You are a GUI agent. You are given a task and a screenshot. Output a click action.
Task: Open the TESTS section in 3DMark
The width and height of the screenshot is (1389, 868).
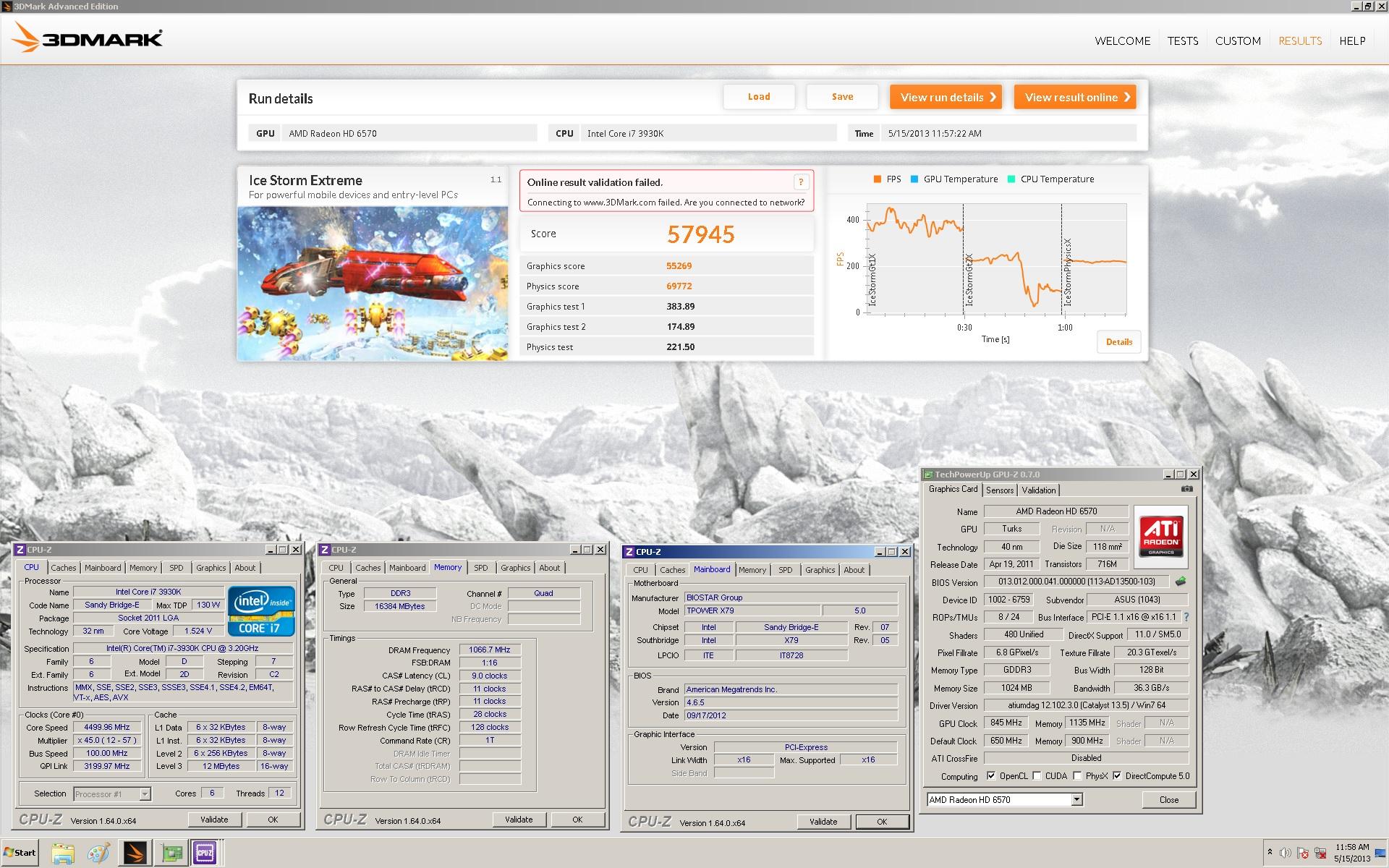[x=1183, y=41]
